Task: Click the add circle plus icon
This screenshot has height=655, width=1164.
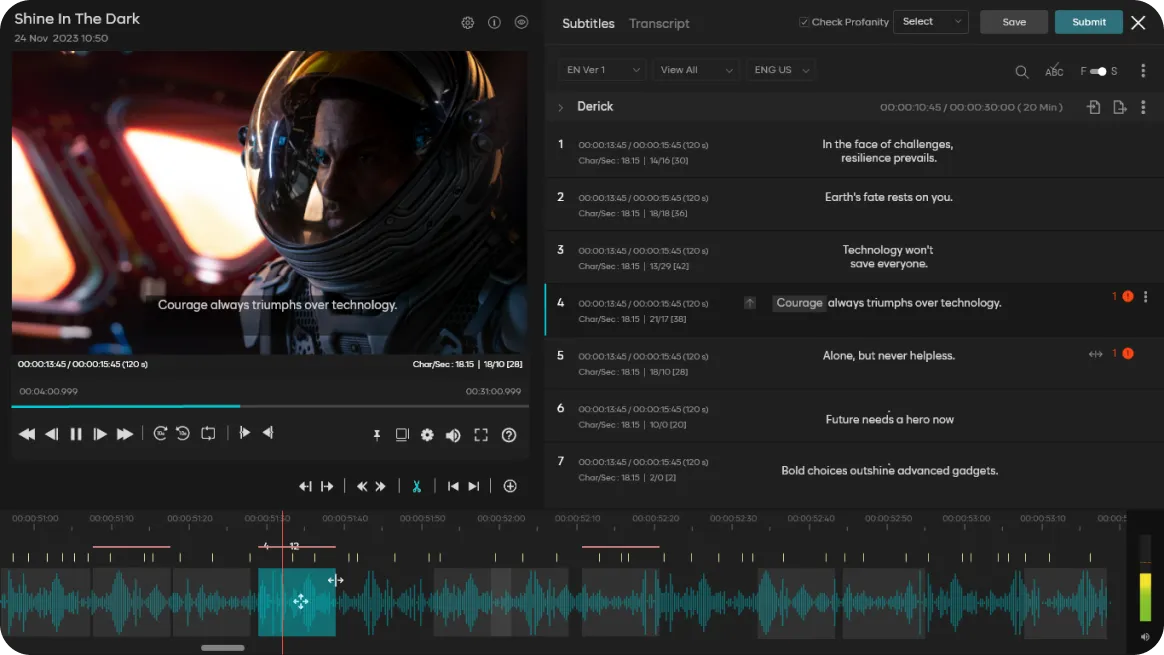Action: 510,486
